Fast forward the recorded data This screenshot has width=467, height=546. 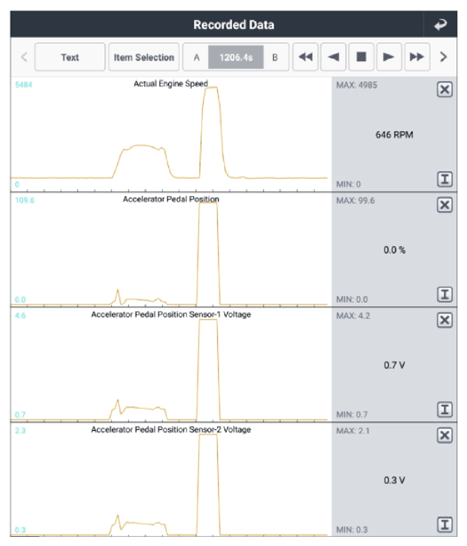point(417,57)
